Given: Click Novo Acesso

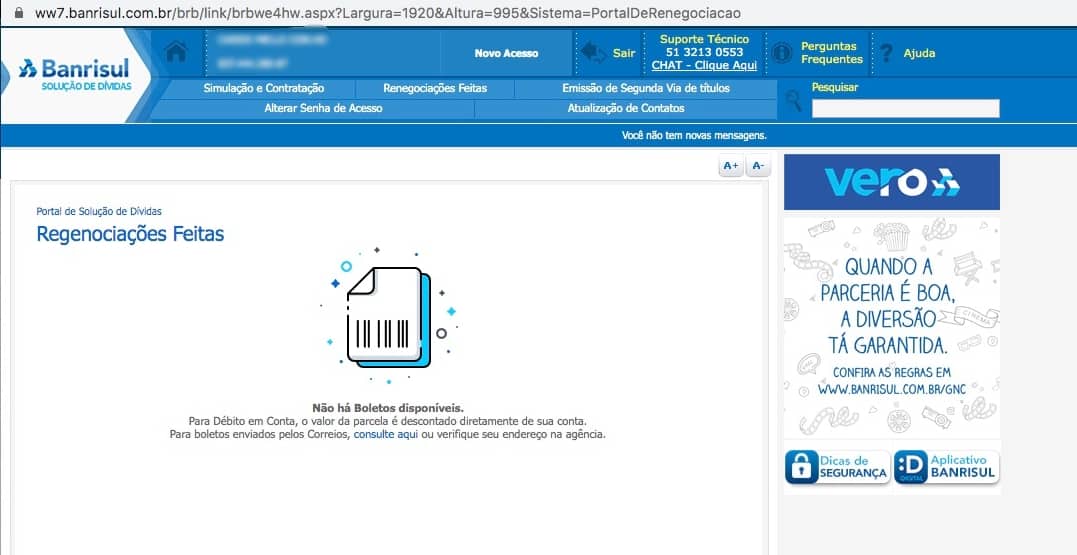Looking at the screenshot, I should (x=506, y=53).
